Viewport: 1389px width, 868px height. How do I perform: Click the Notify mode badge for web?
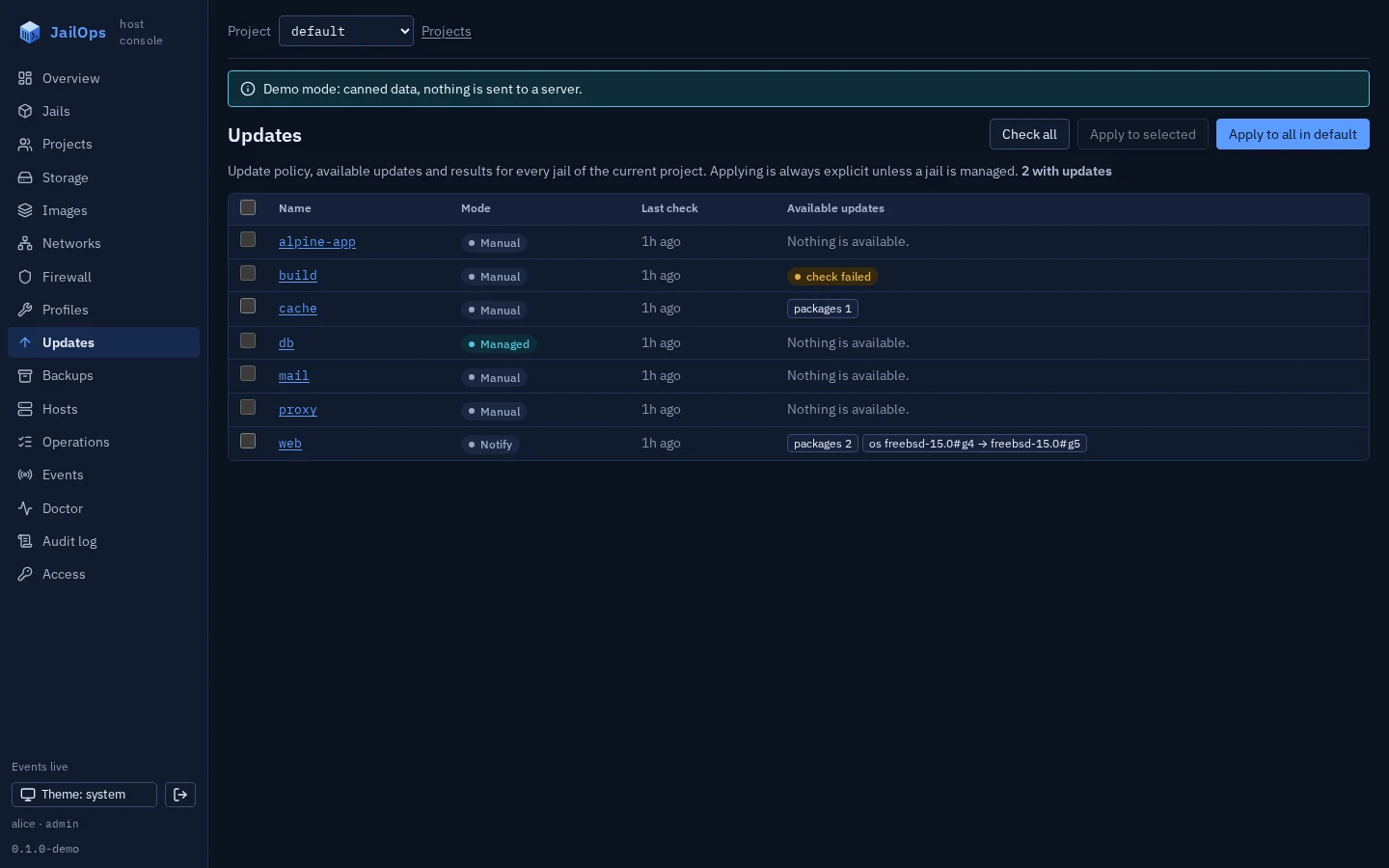pyautogui.click(x=490, y=445)
